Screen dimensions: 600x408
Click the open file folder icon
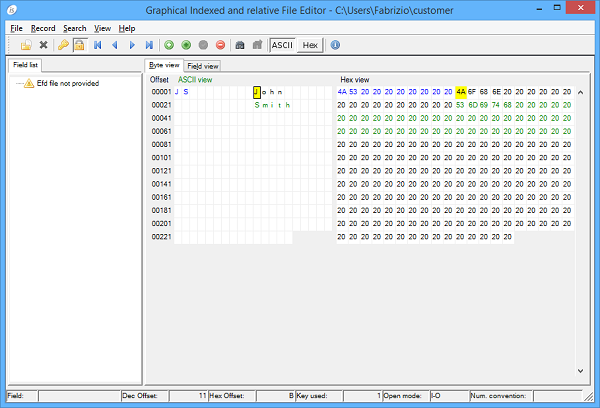pyautogui.click(x=27, y=45)
